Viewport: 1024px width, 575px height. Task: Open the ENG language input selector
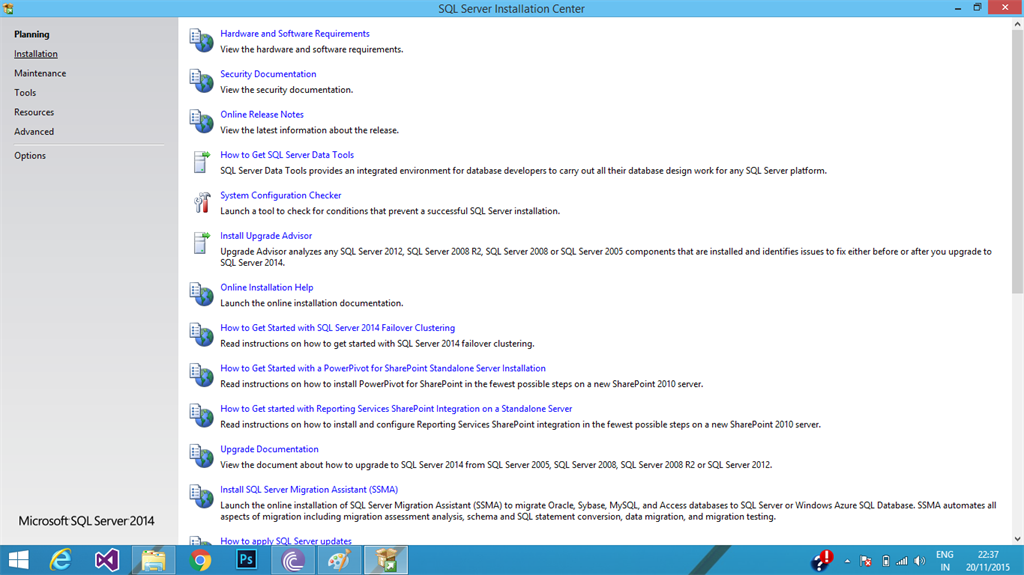(944, 561)
